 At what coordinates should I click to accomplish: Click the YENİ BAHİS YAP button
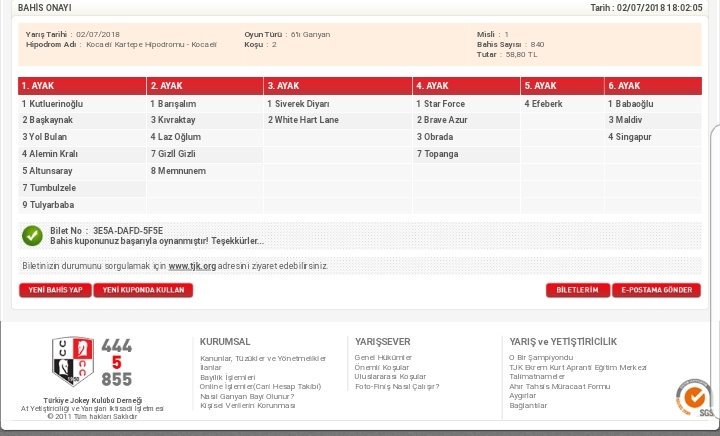pos(55,290)
